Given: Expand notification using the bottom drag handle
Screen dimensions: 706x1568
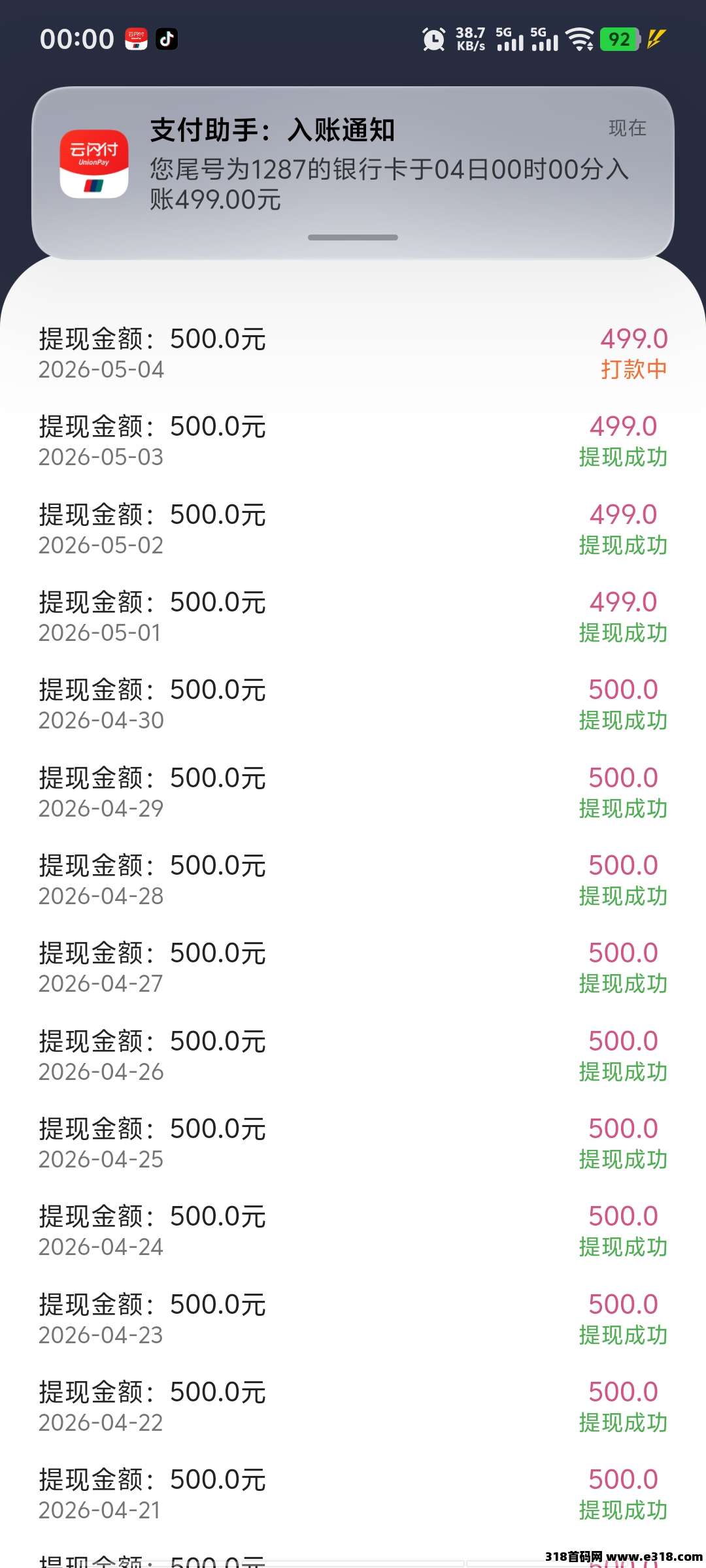Looking at the screenshot, I should (353, 237).
